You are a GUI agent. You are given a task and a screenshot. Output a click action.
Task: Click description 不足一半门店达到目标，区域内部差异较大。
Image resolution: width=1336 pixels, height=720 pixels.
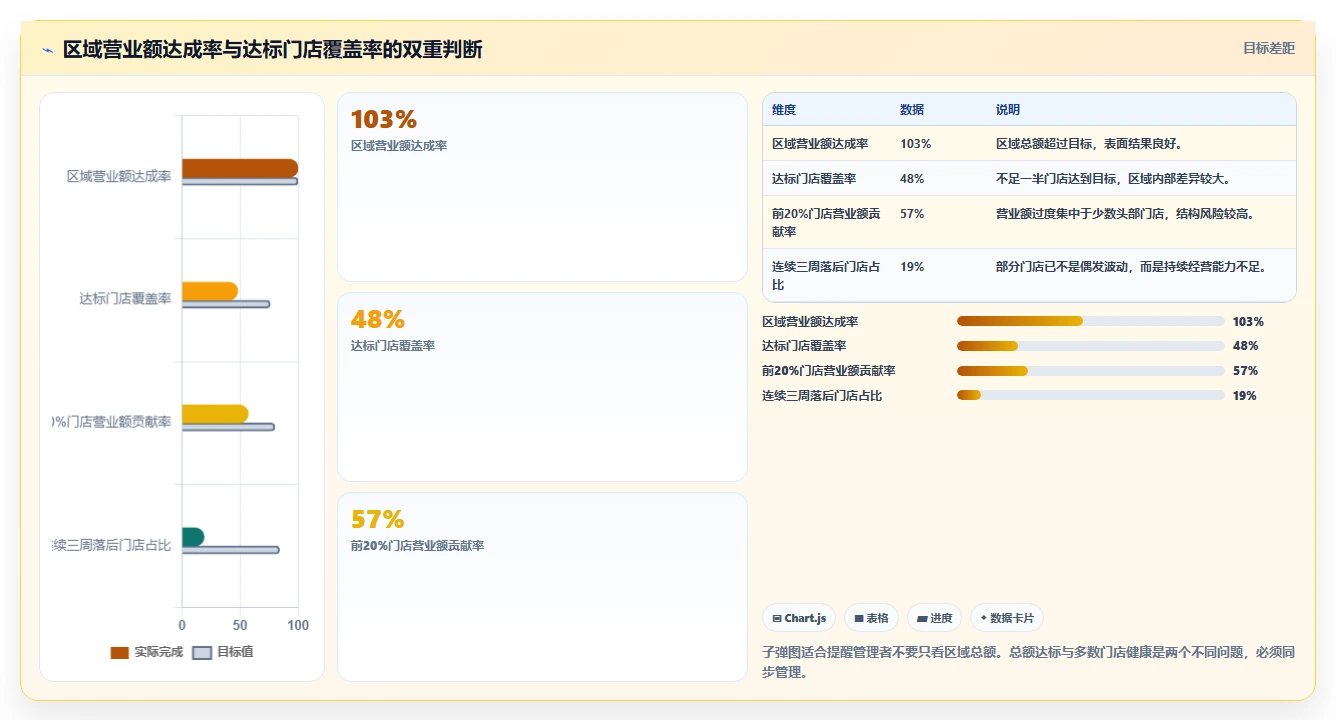click(1113, 179)
